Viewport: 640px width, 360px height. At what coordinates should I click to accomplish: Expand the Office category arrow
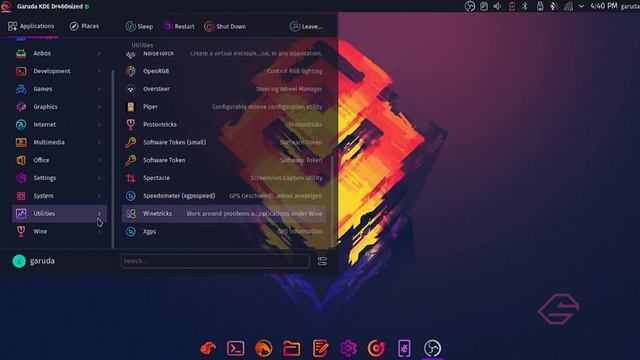[x=99, y=160]
